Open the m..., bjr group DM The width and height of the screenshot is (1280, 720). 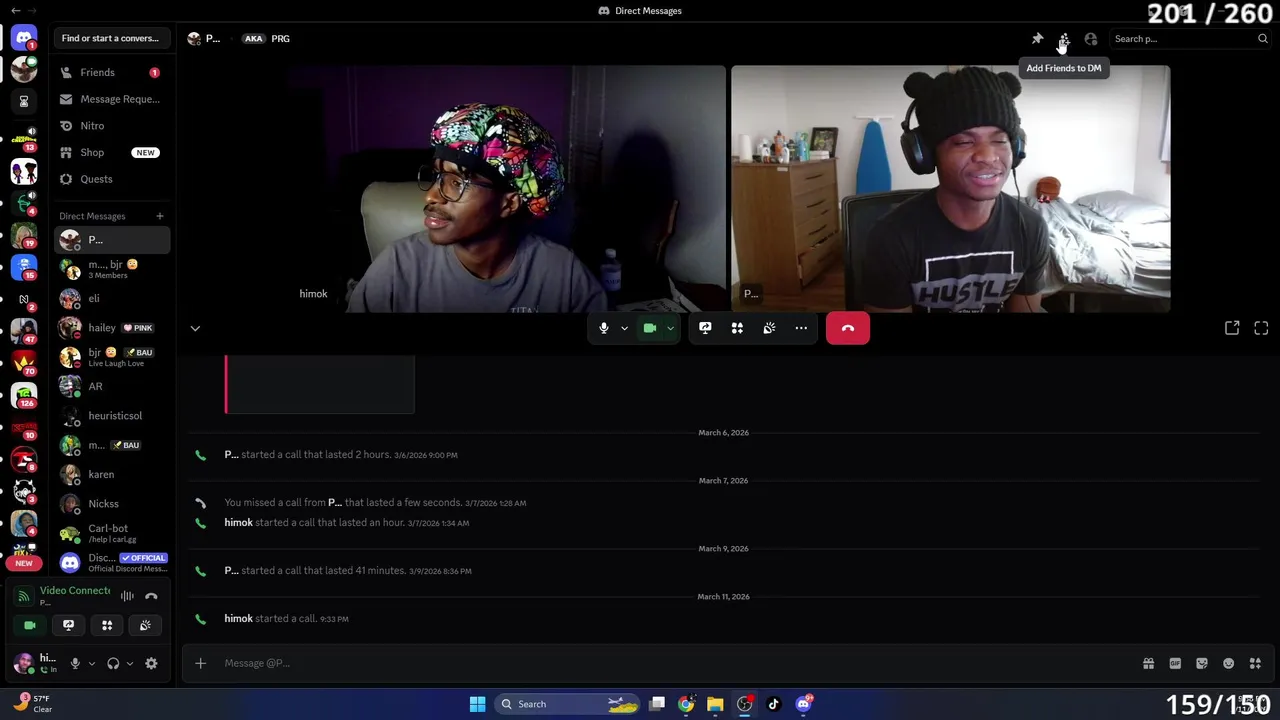111,269
